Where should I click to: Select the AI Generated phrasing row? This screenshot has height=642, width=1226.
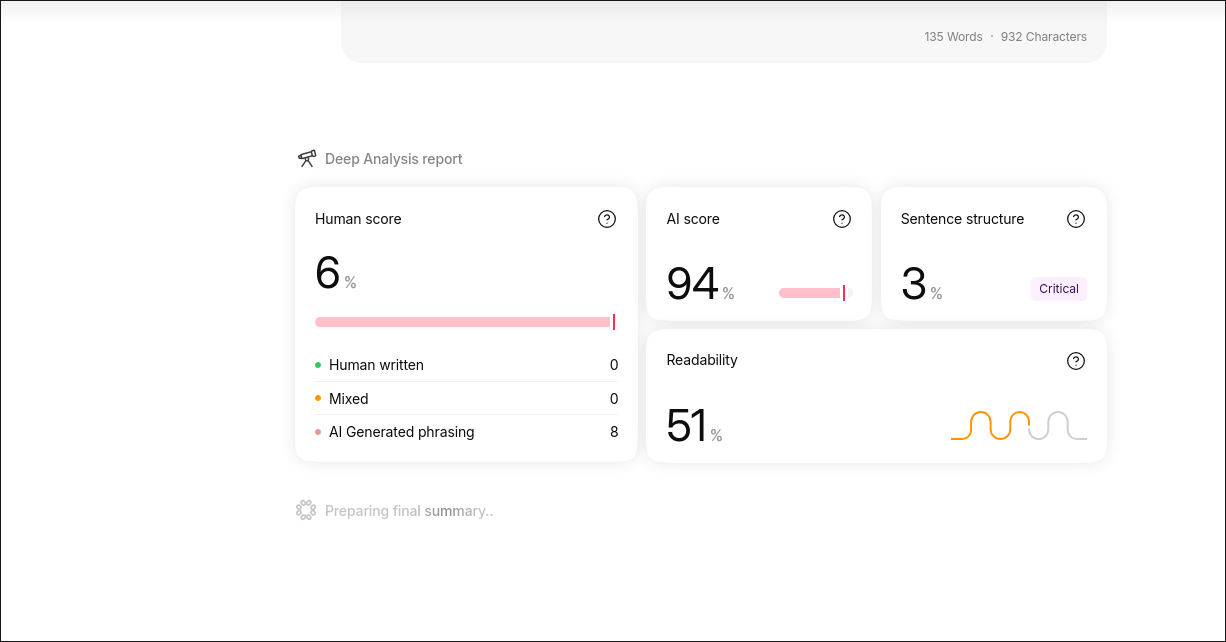pos(467,432)
